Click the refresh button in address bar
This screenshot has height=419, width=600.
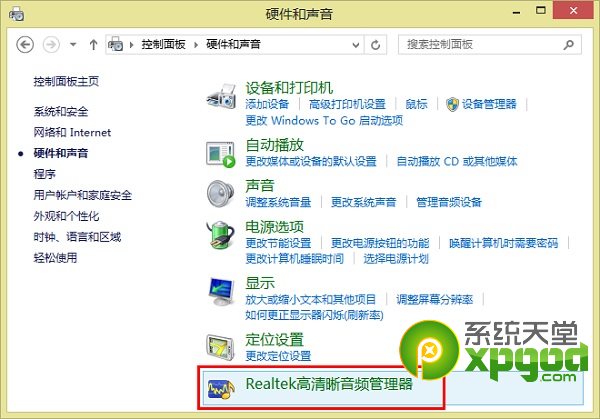tap(376, 45)
